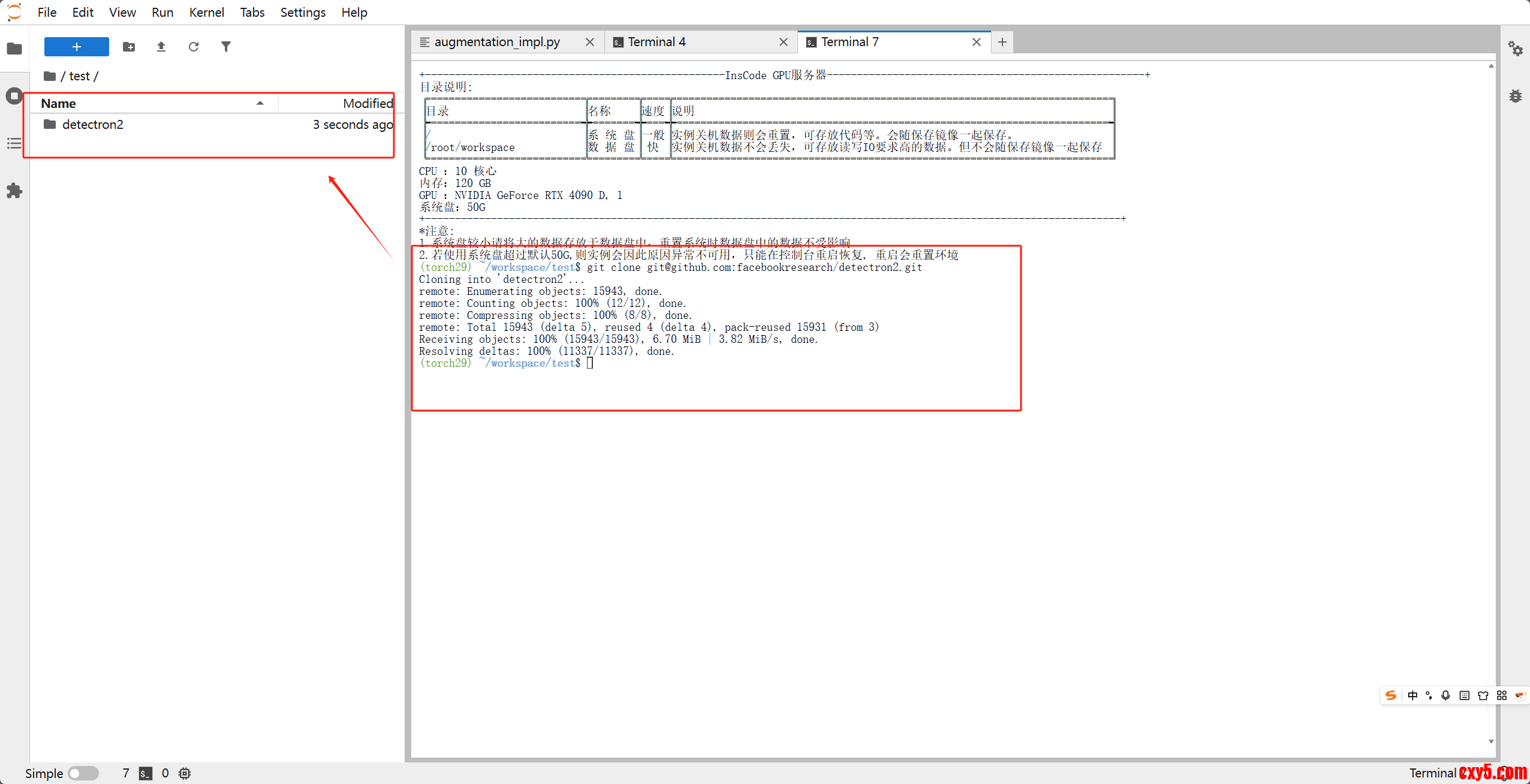This screenshot has width=1530, height=784.
Task: Click the filter files funnel icon
Action: coord(225,47)
